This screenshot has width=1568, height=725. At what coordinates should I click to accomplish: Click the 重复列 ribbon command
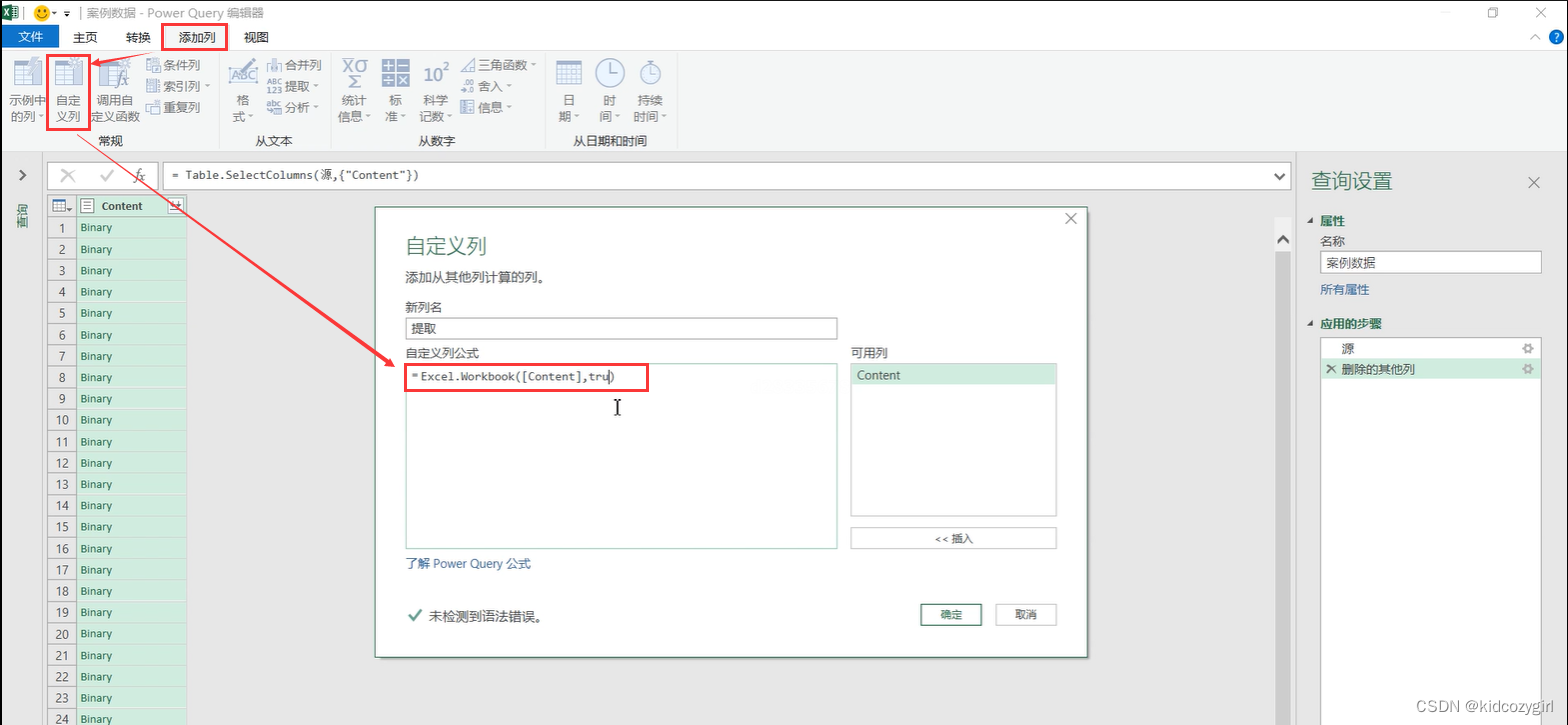coord(173,107)
